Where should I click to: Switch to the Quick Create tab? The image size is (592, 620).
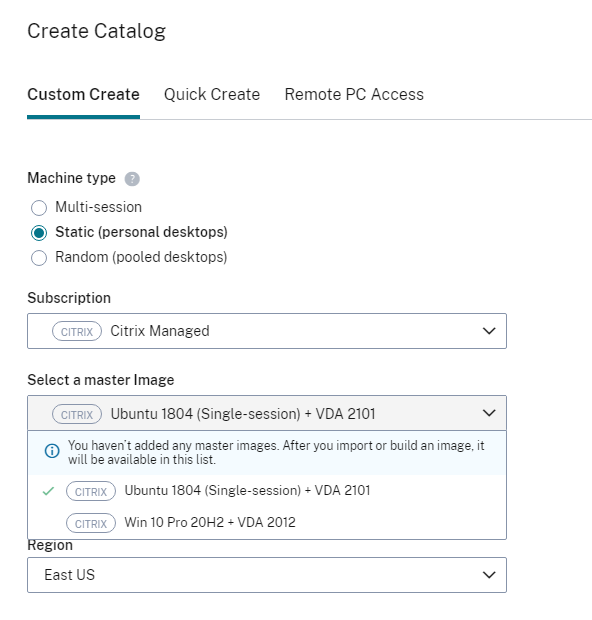212,95
